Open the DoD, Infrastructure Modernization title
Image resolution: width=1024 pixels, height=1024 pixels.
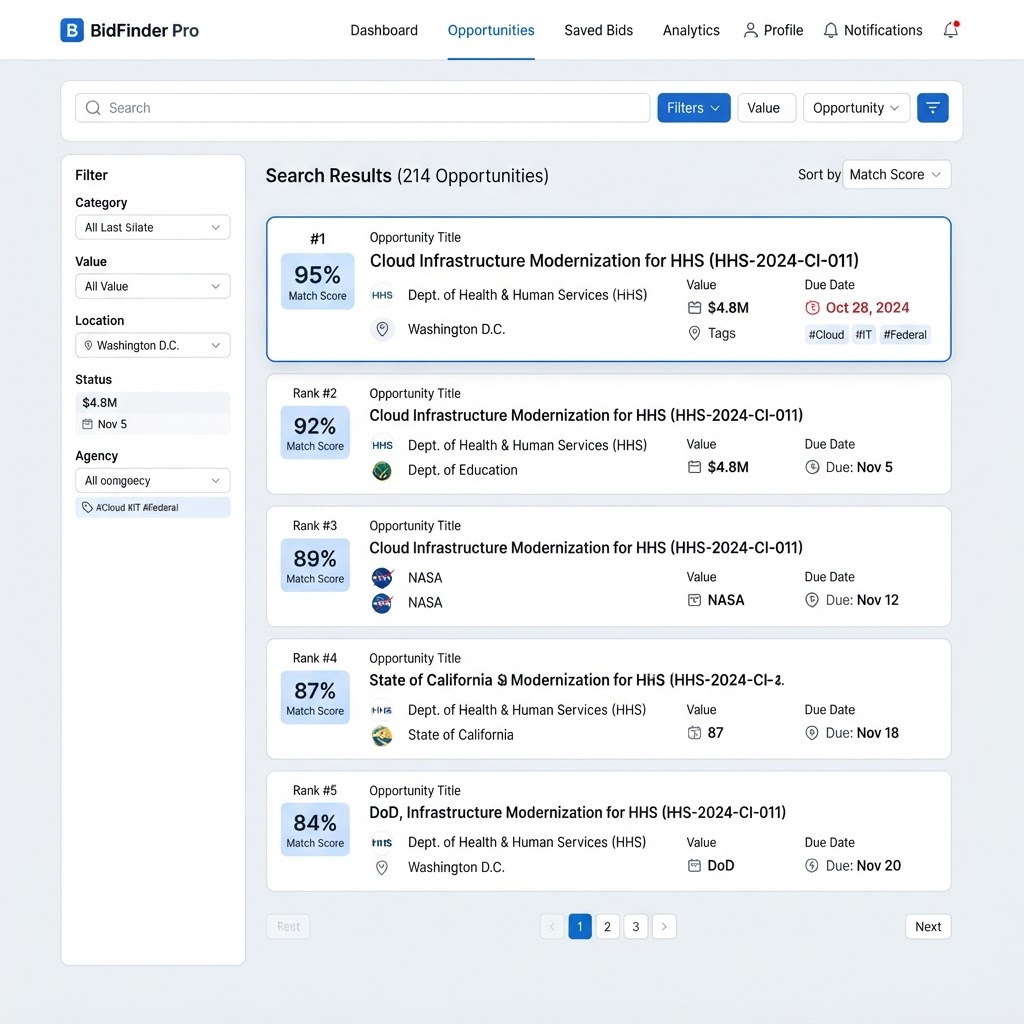[x=577, y=812]
